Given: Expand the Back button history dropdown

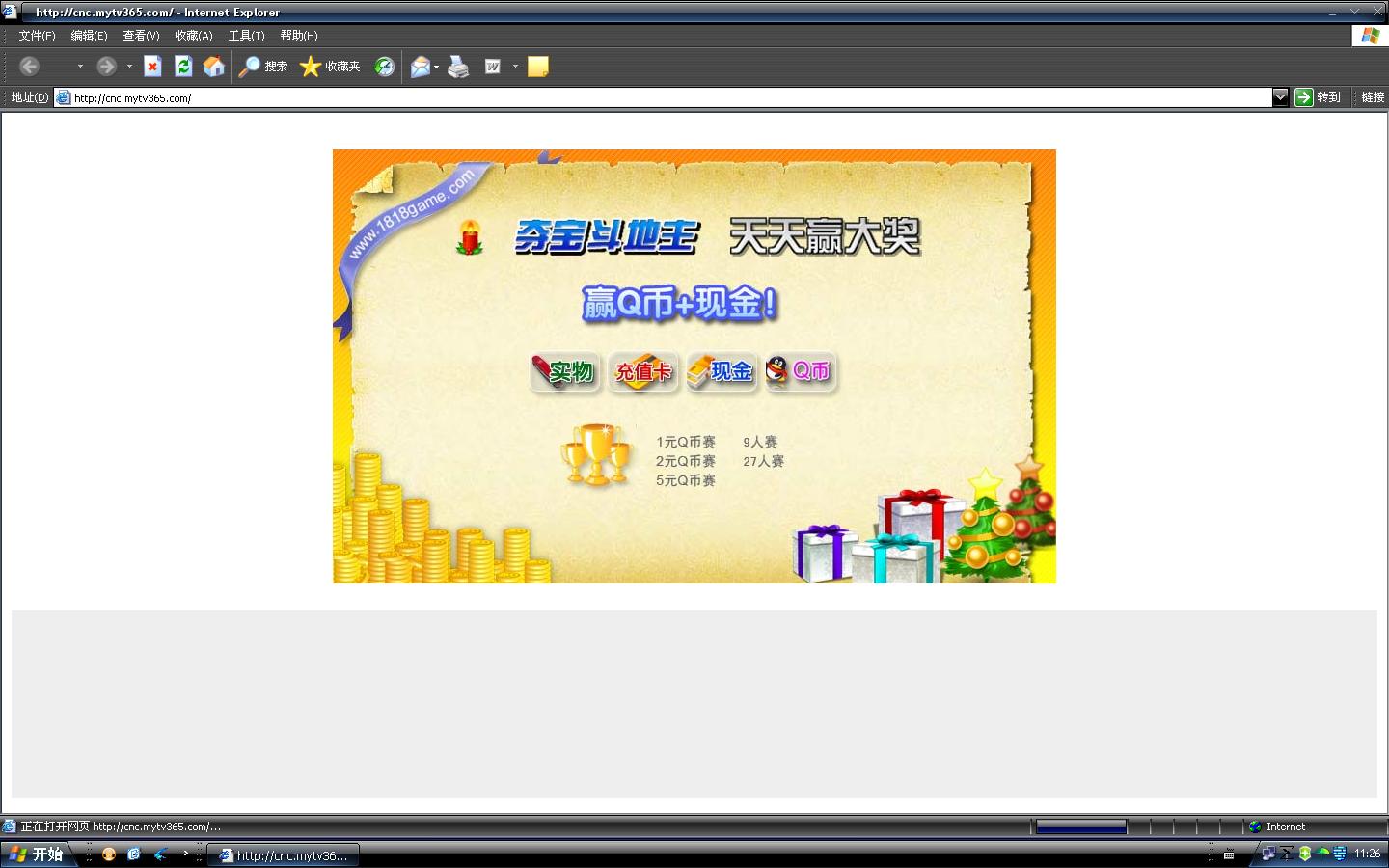Looking at the screenshot, I should pos(80,66).
